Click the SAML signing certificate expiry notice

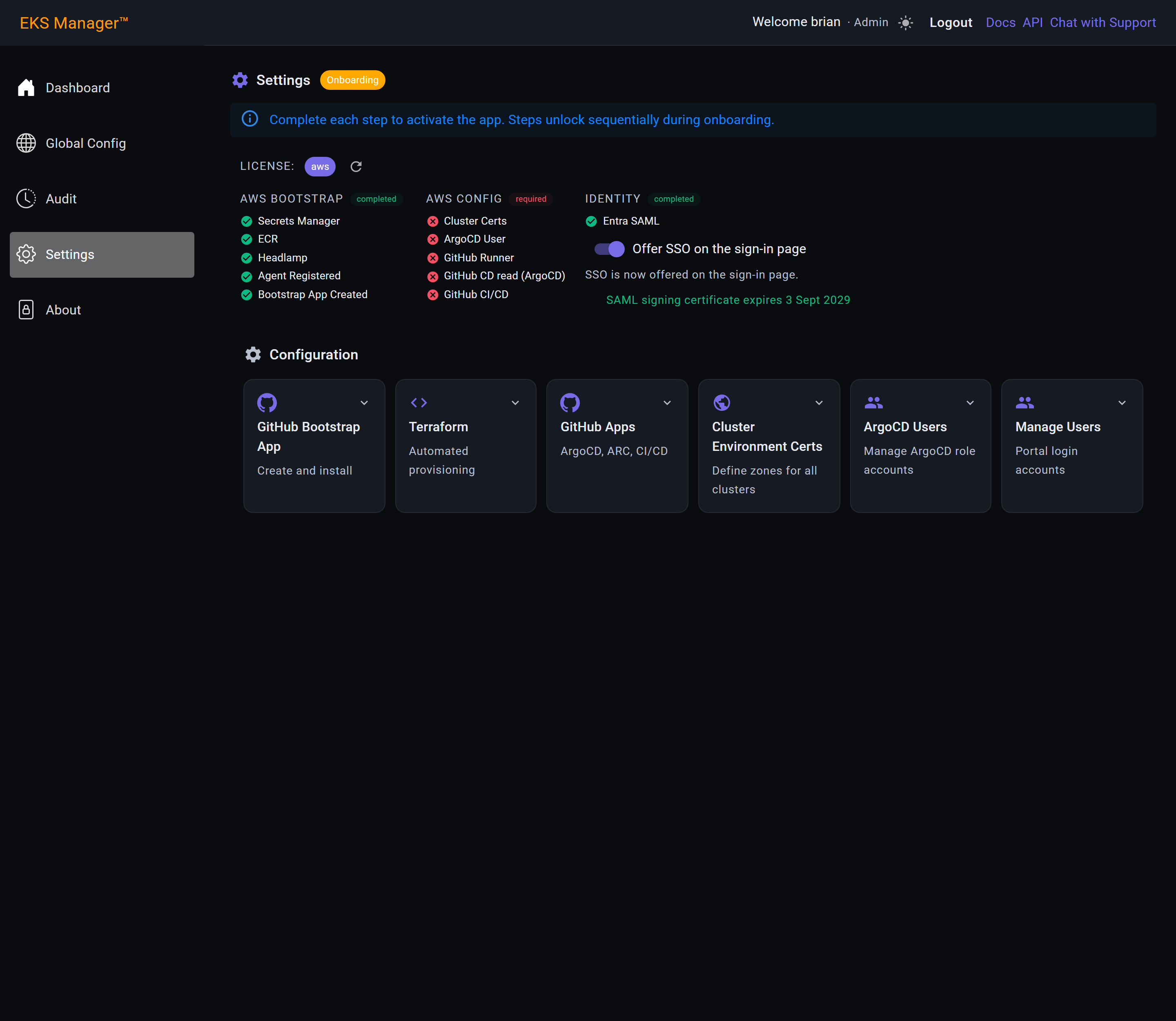[x=728, y=300]
